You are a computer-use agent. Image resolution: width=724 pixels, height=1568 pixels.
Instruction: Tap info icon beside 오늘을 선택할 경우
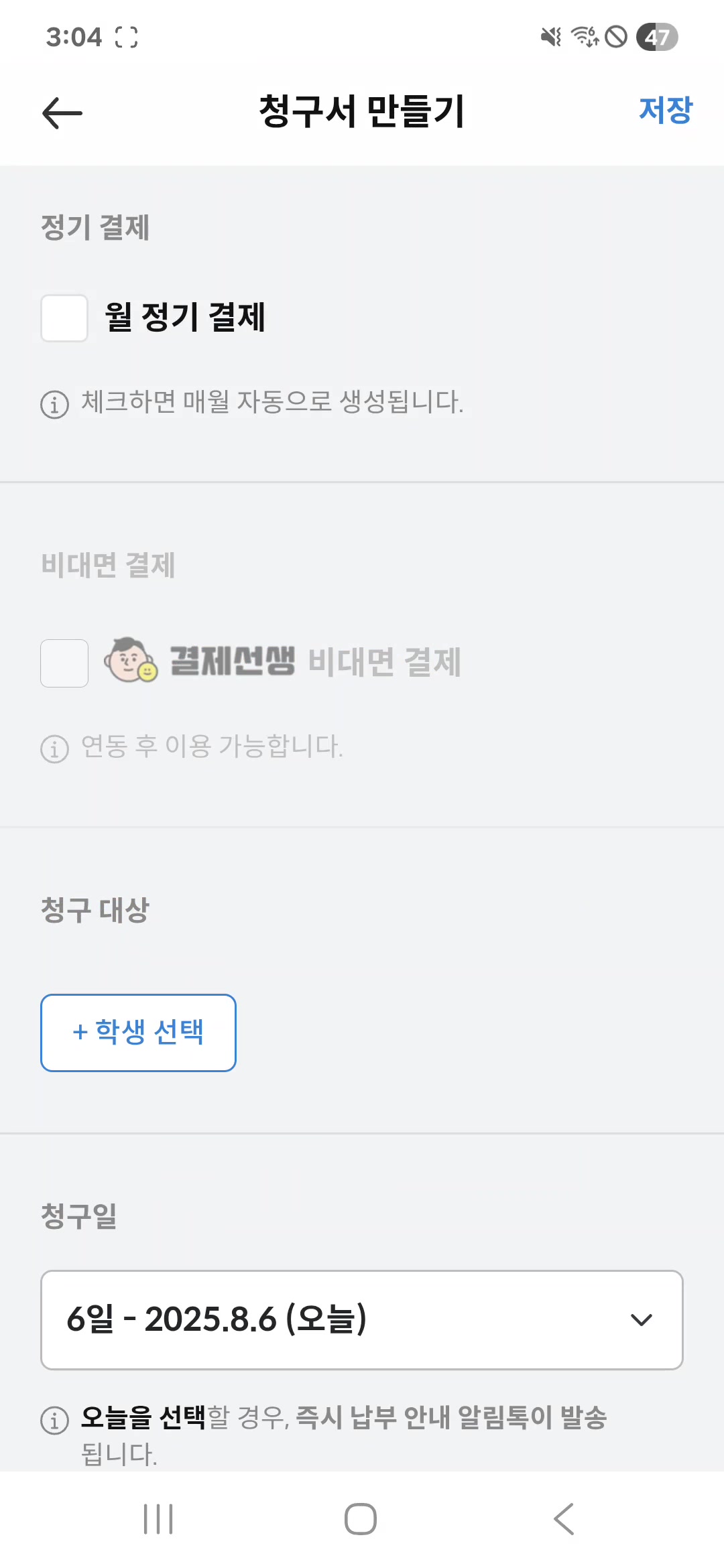click(55, 1420)
